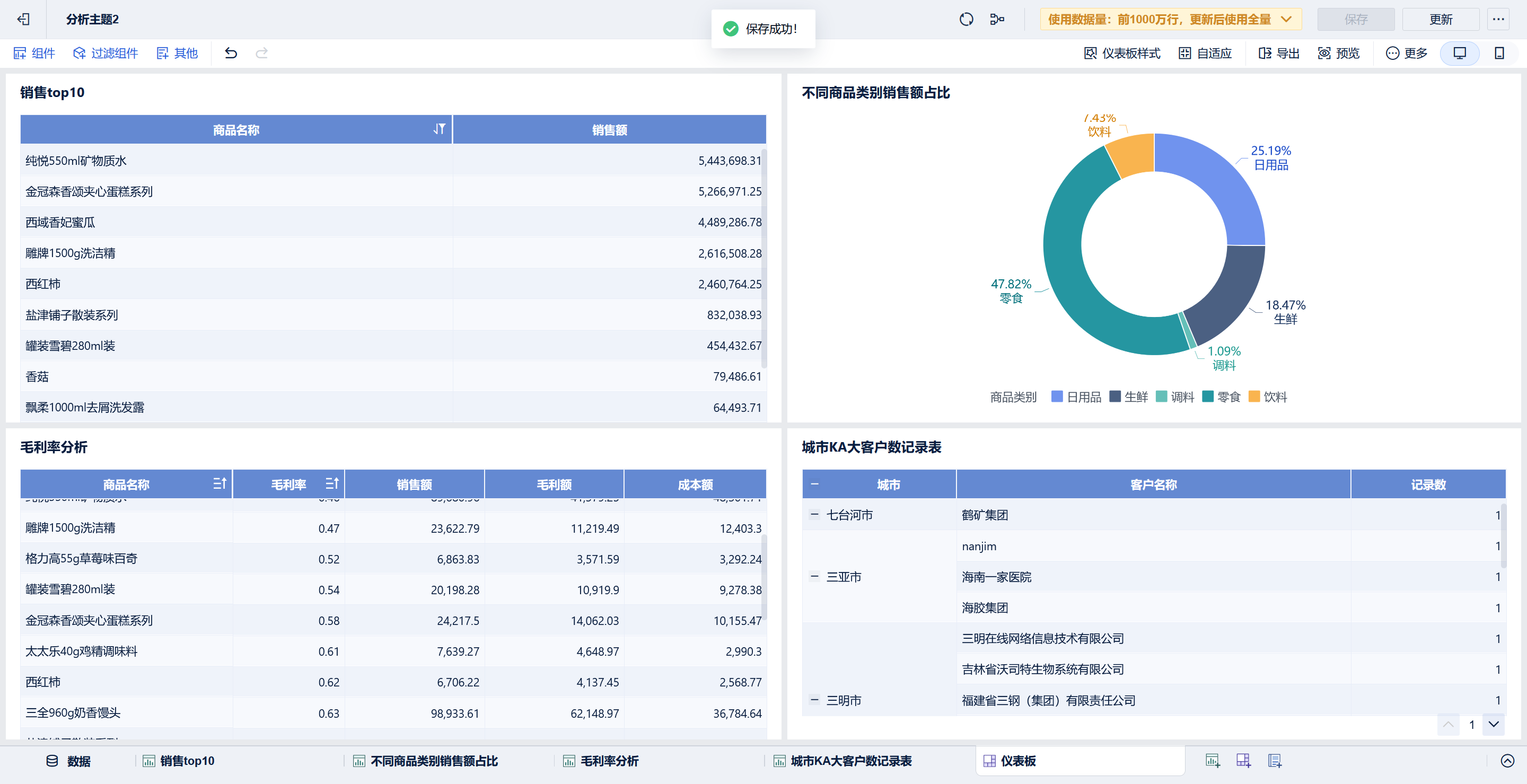Image resolution: width=1527 pixels, height=784 pixels.
Task: Click the Export (导出) icon
Action: 1265,54
